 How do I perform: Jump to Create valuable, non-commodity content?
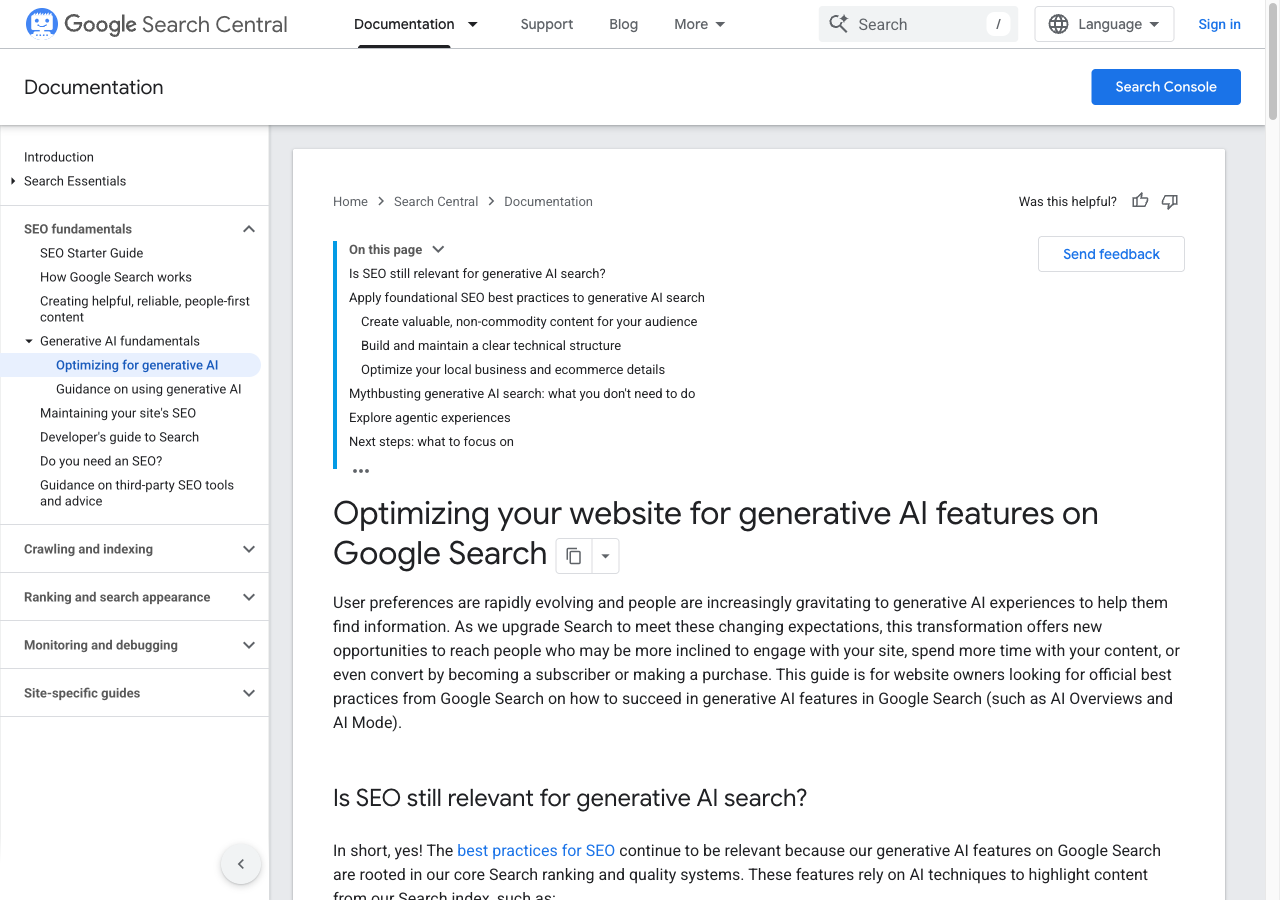pyautogui.click(x=529, y=321)
